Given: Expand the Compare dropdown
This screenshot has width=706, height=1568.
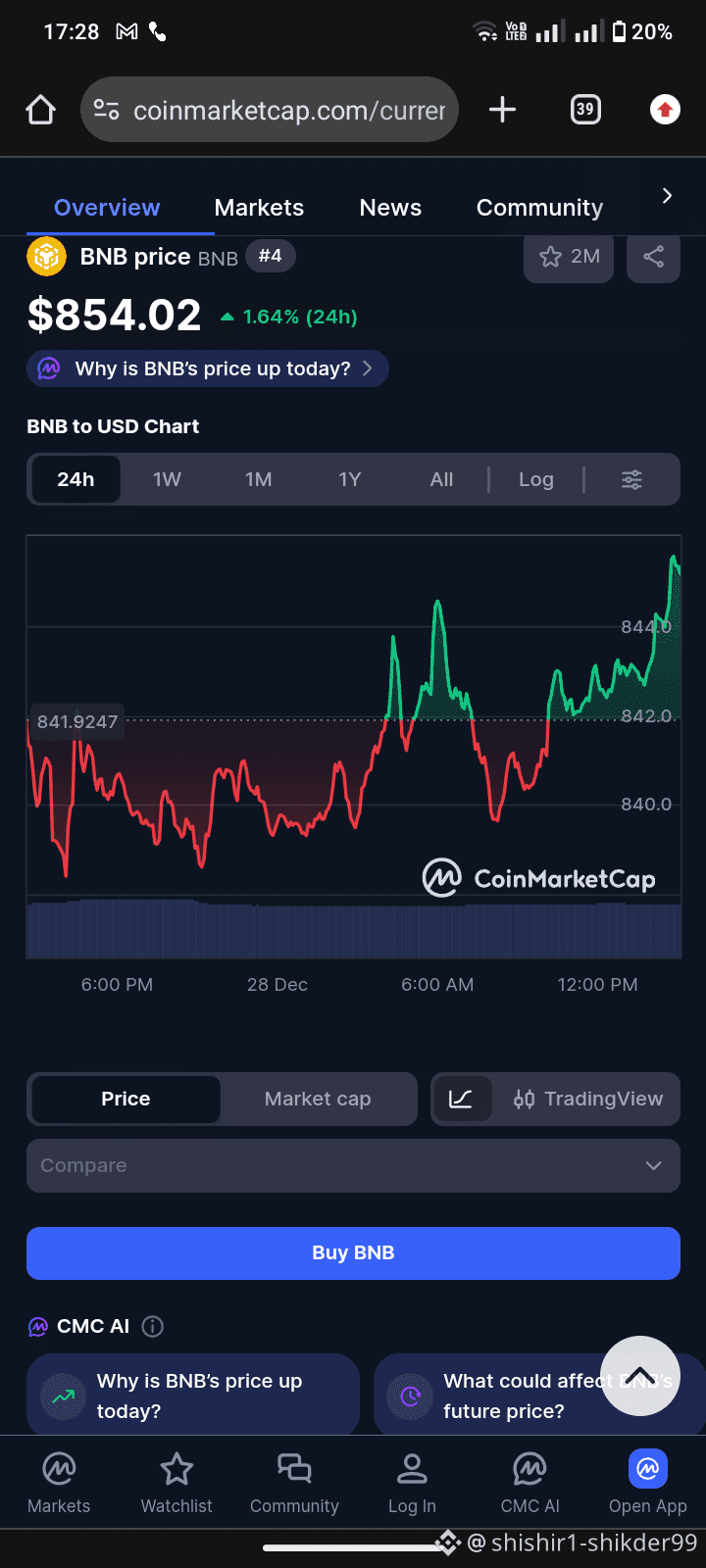Looking at the screenshot, I should [353, 1165].
